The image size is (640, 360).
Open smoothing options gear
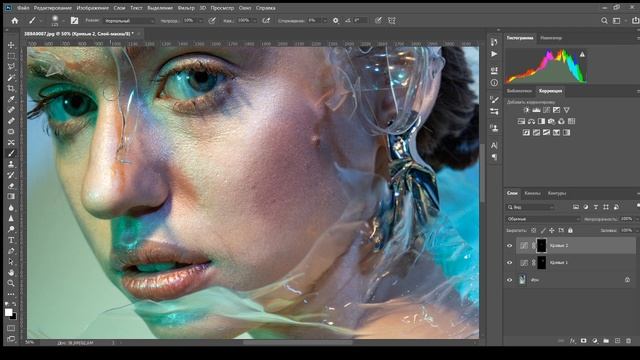click(x=336, y=20)
